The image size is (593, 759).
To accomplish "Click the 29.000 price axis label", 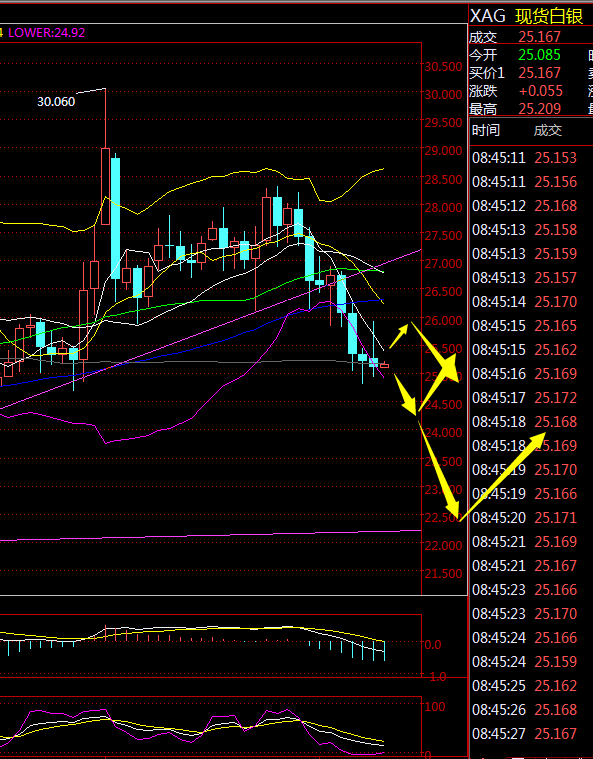I will [x=443, y=151].
